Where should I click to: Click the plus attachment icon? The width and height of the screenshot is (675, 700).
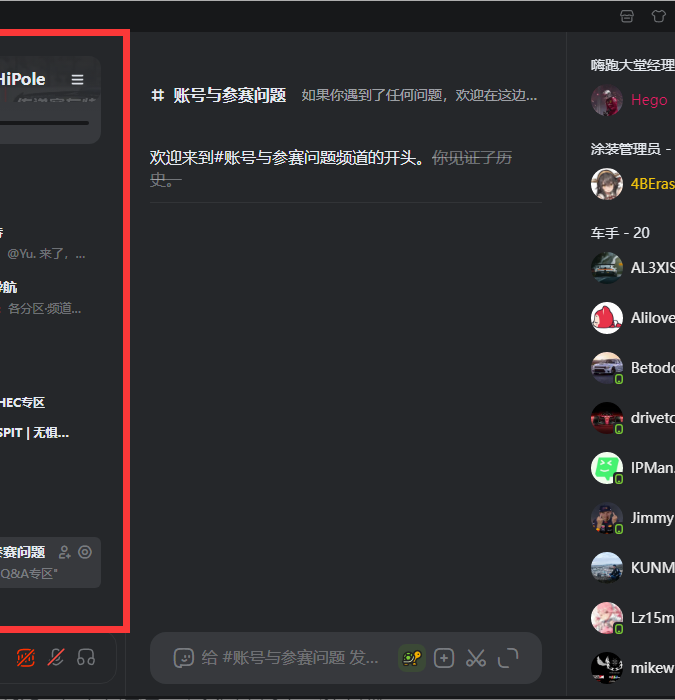(x=444, y=658)
